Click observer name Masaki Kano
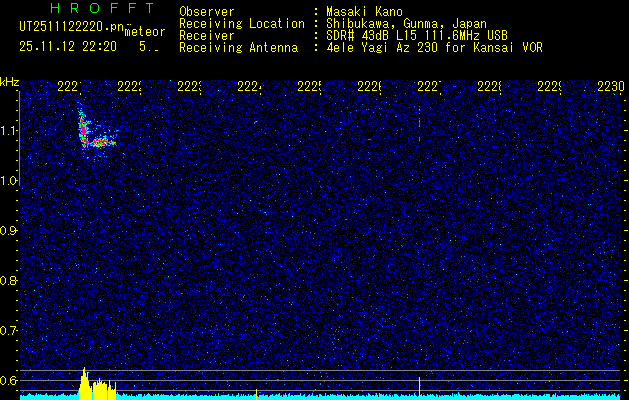629x400 pixels. coord(364,12)
